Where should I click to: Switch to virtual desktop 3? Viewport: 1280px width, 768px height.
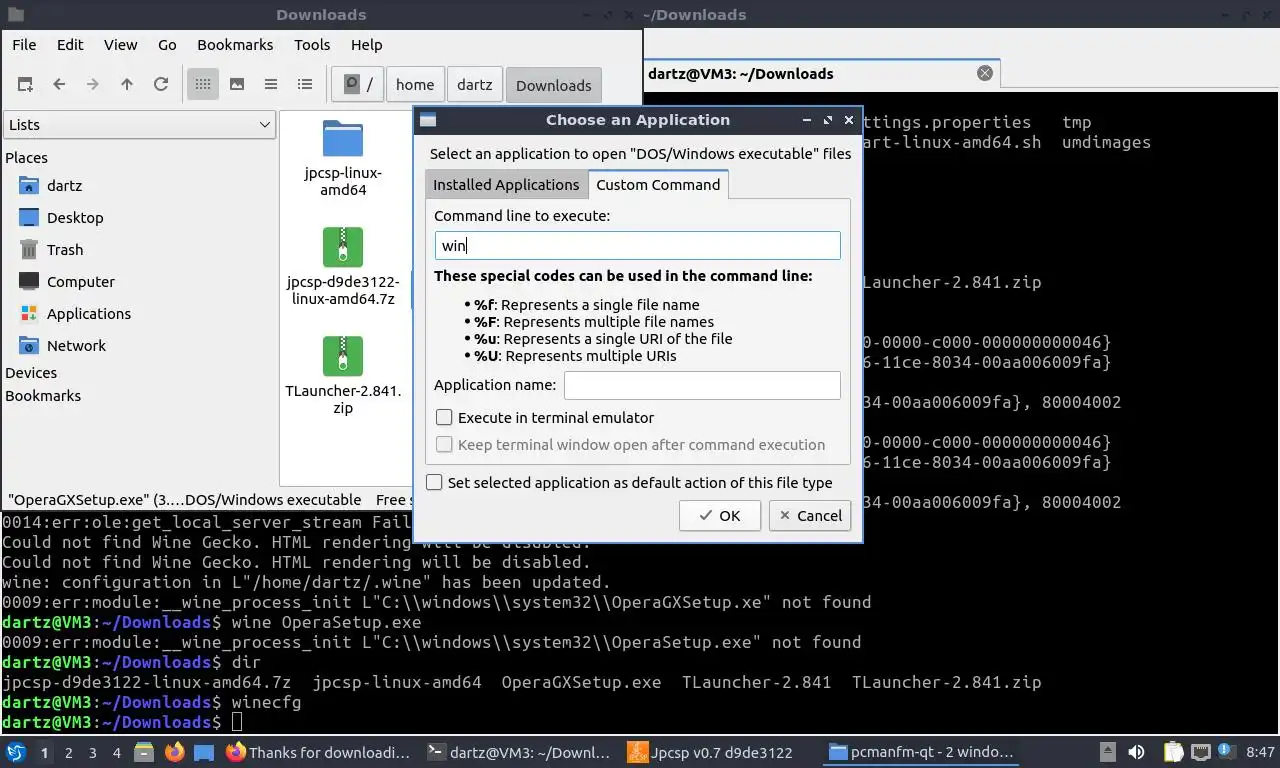(93, 752)
